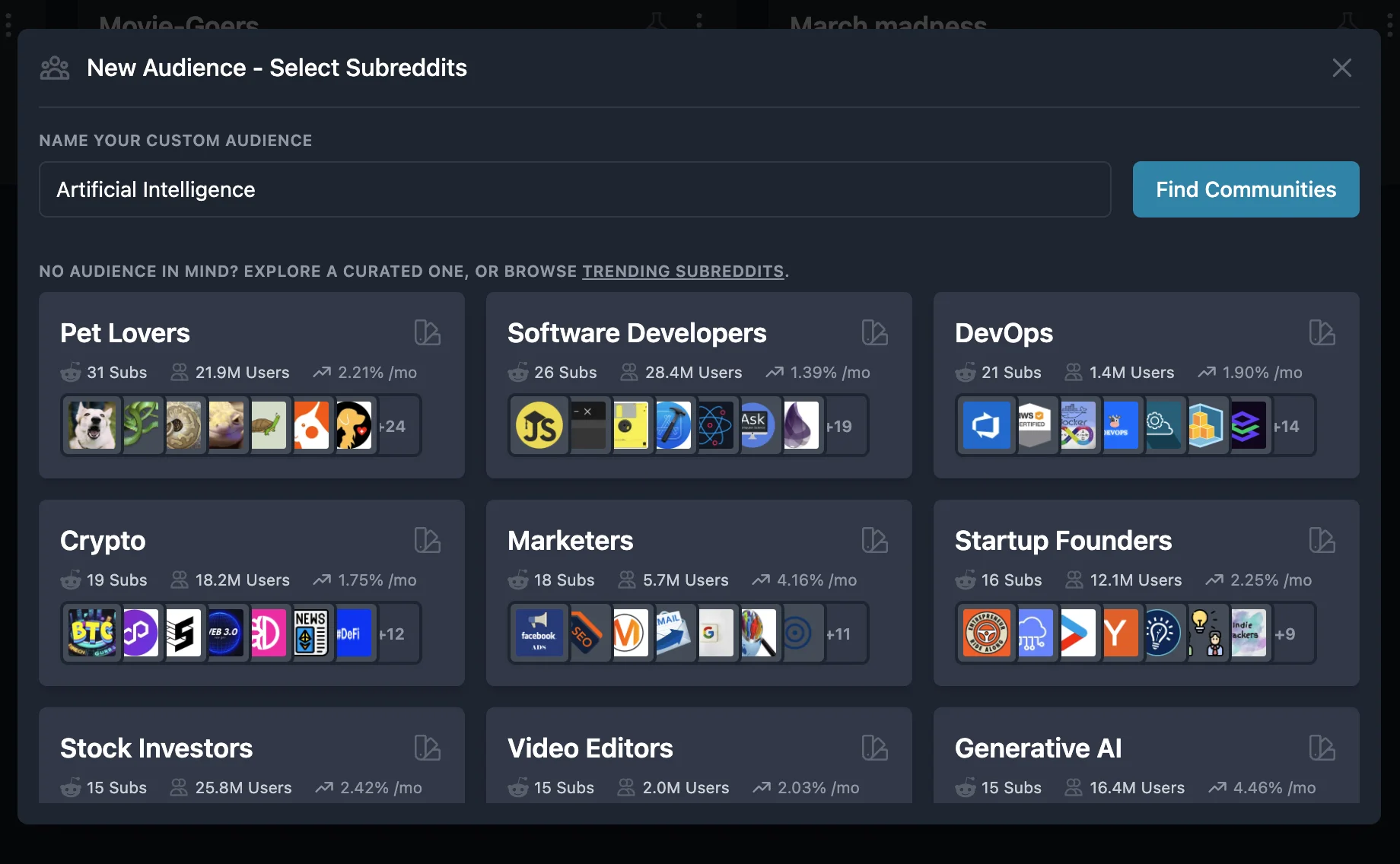
Task: Select the Pet Lovers audience title
Action: 125,333
